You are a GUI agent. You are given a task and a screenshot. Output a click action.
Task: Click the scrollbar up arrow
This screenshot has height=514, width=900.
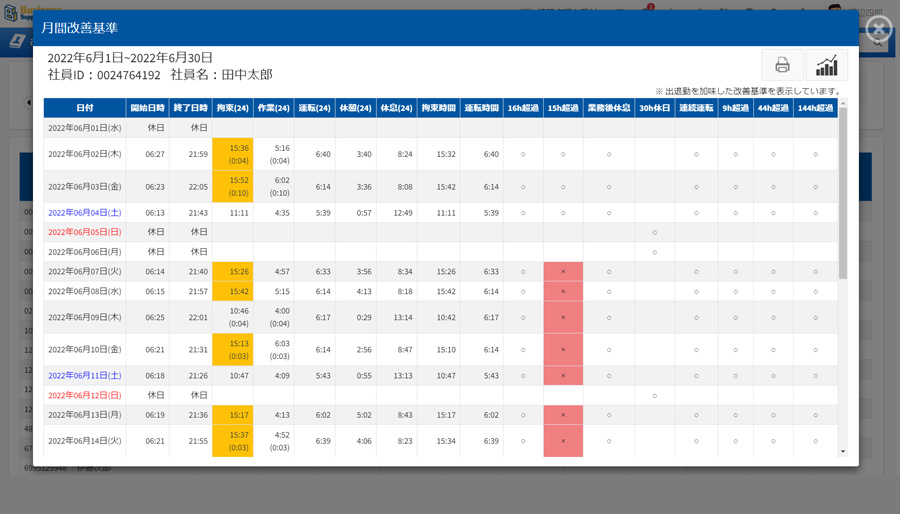843,104
